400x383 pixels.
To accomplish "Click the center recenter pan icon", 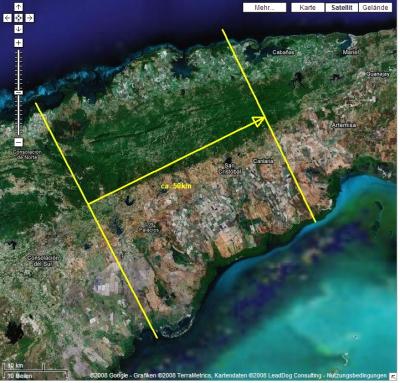I will (19, 18).
